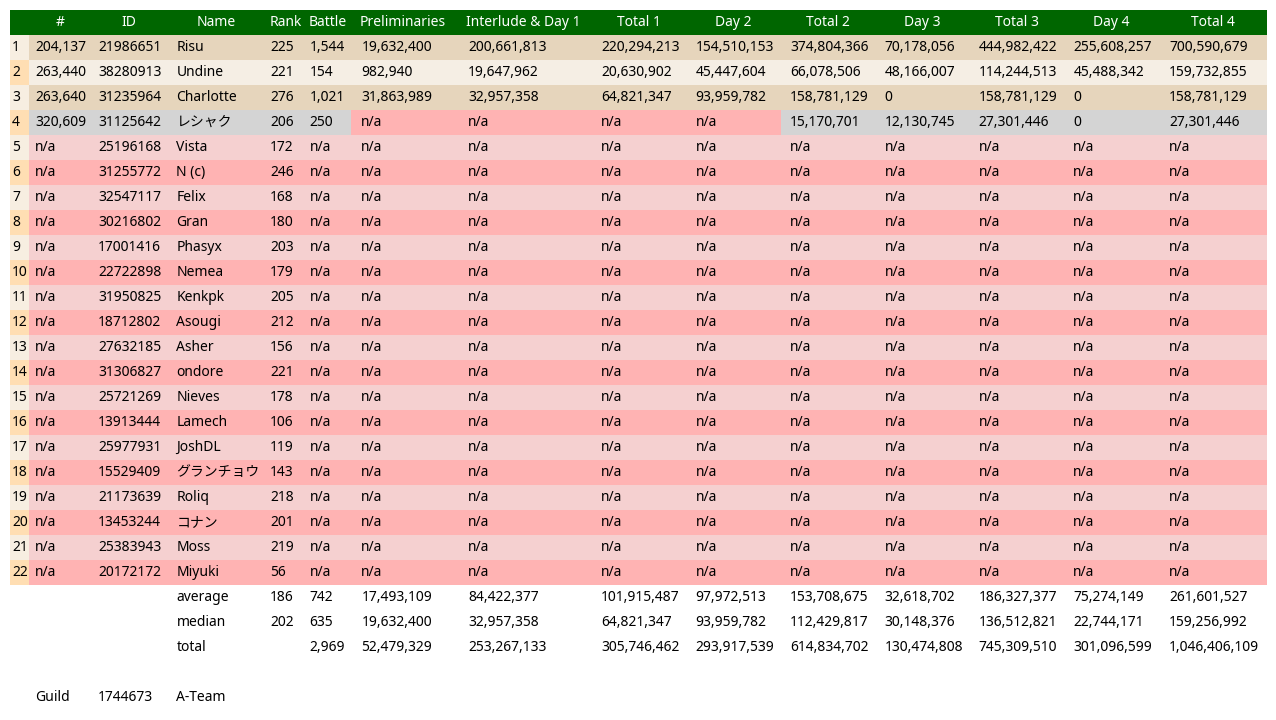Select the name cell Asougi
Screen dimensions: 1276x720
point(199,322)
